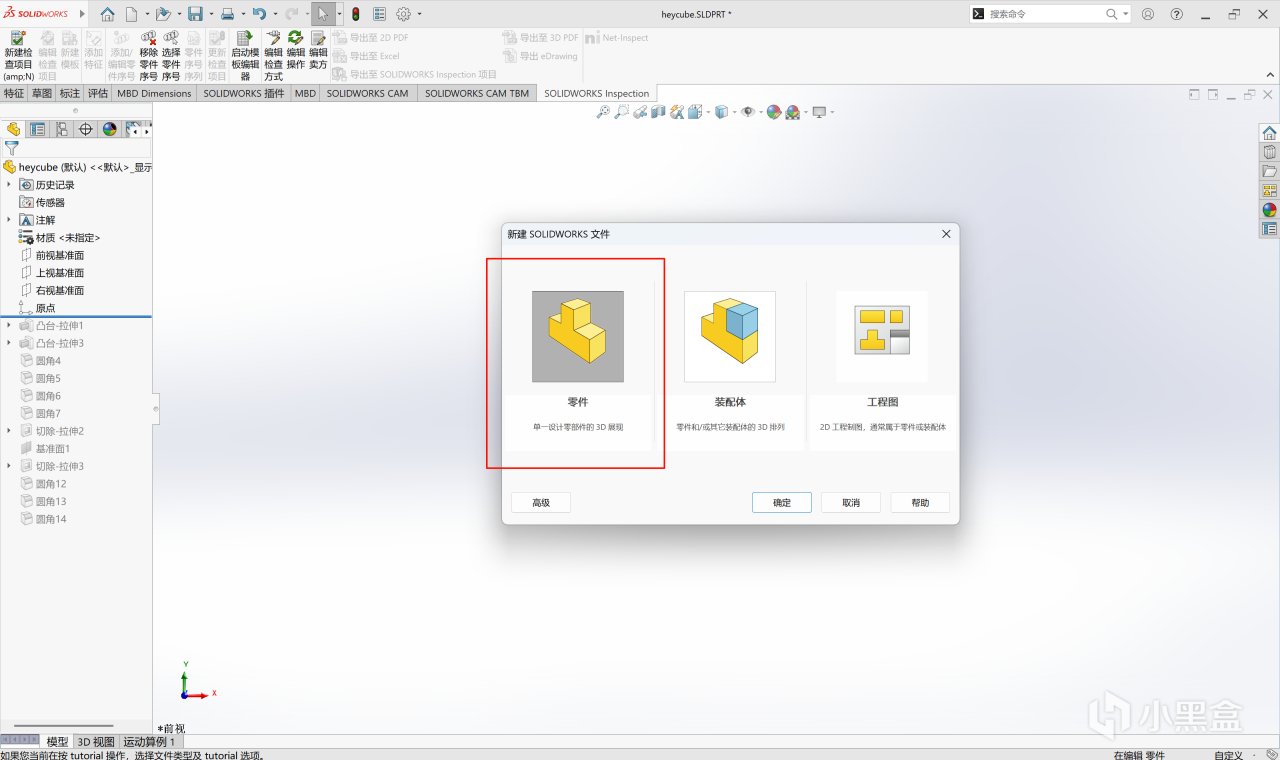
Task: Click the 高级 button in the dialog
Action: 541,503
